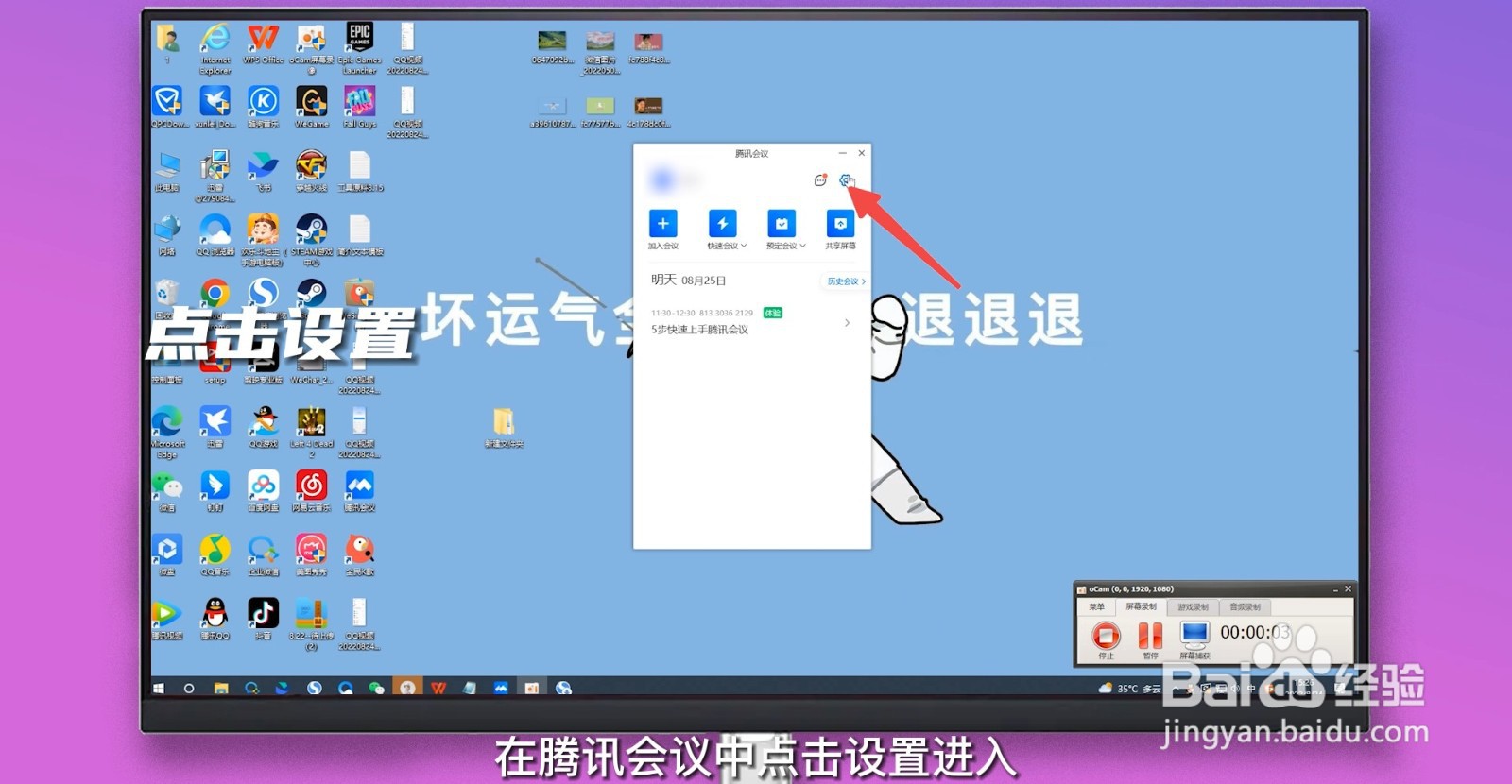
Task: Stop the oCam recording
Action: coord(1106,636)
